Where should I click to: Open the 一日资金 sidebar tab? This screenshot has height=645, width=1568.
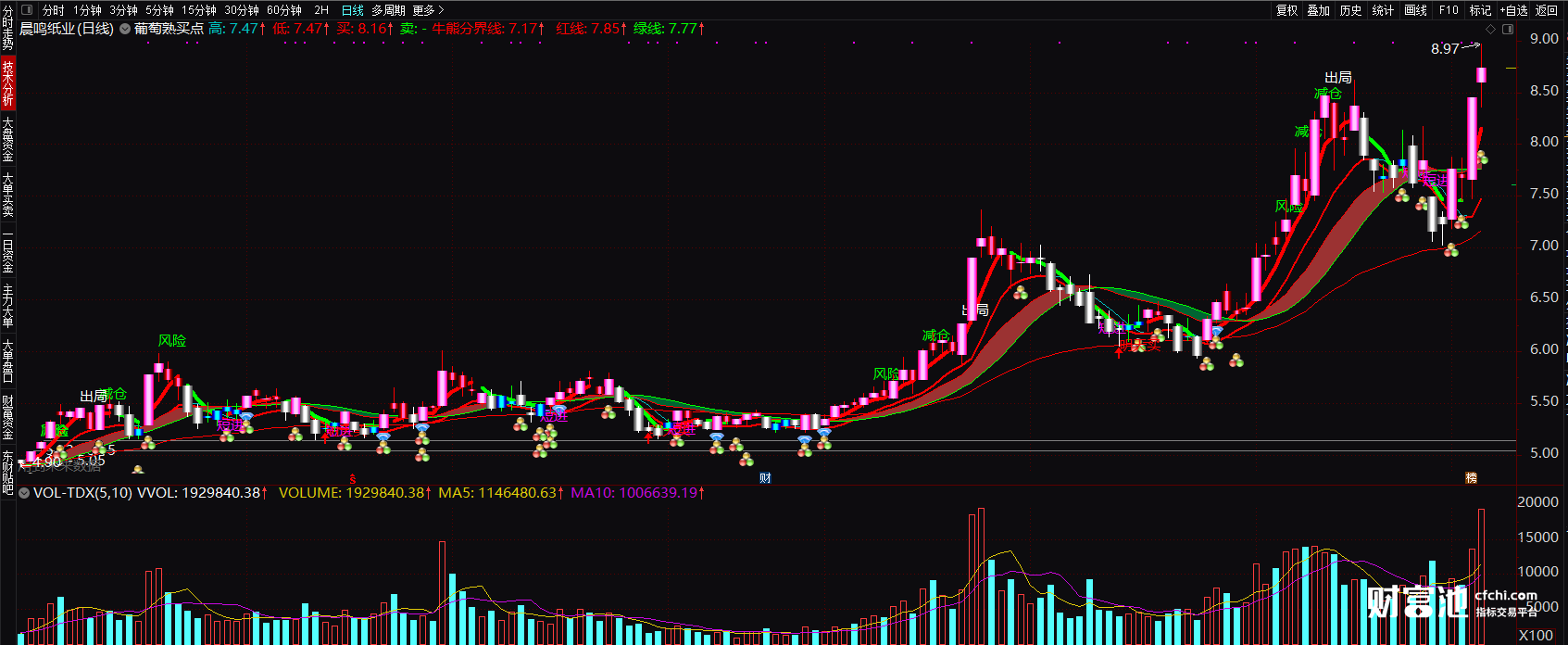[x=7, y=250]
